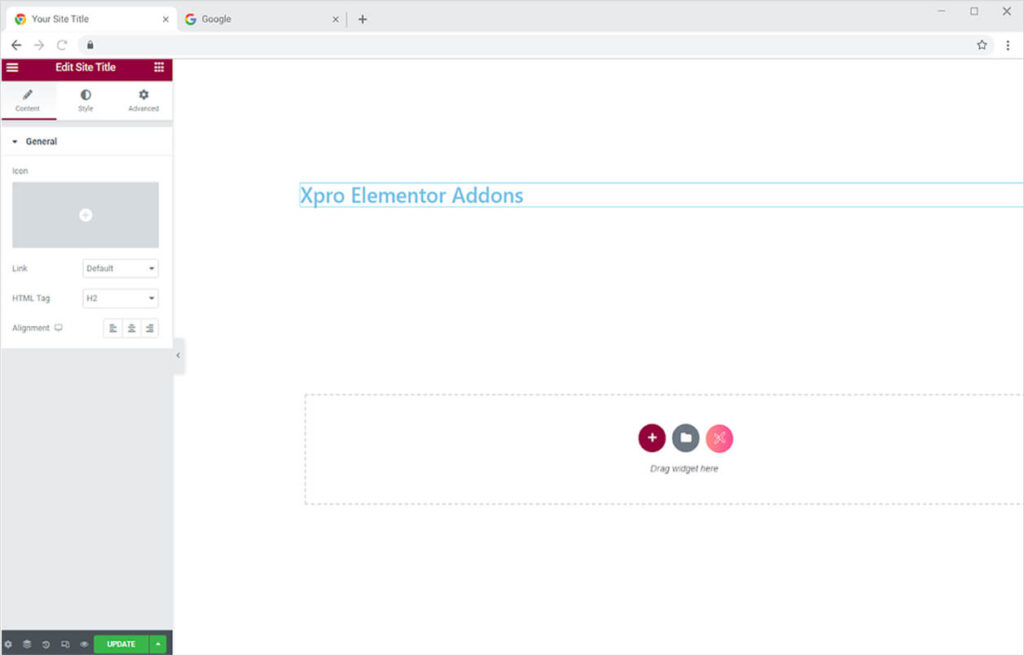
Task: Open the HTML Tag dropdown
Action: (x=120, y=298)
